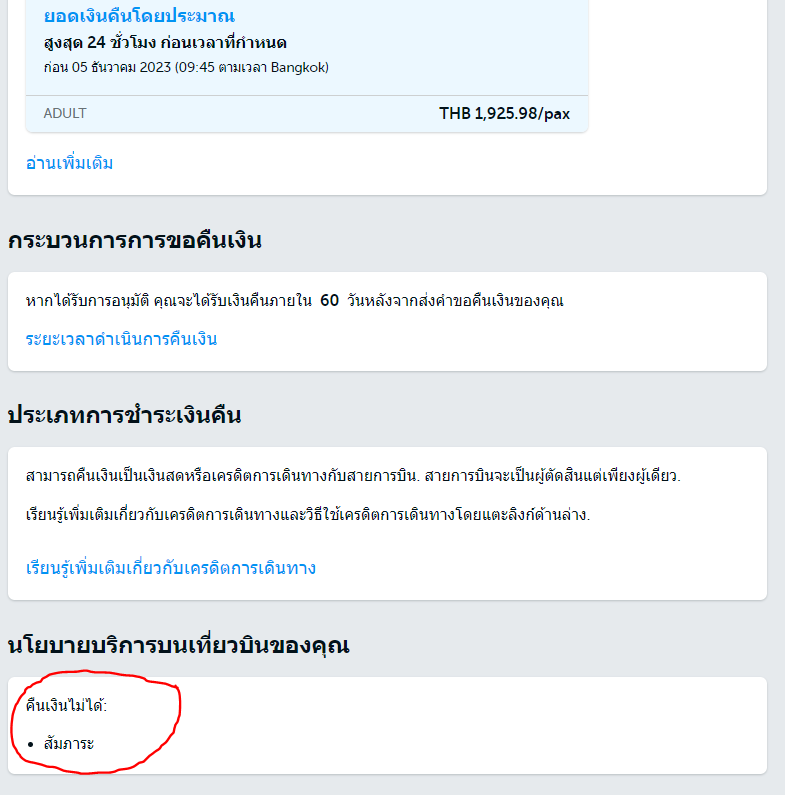Click the sentence ending โดยแตะลิงก์ด้านล่าง
Screen dimensions: 785x795
[308, 515]
